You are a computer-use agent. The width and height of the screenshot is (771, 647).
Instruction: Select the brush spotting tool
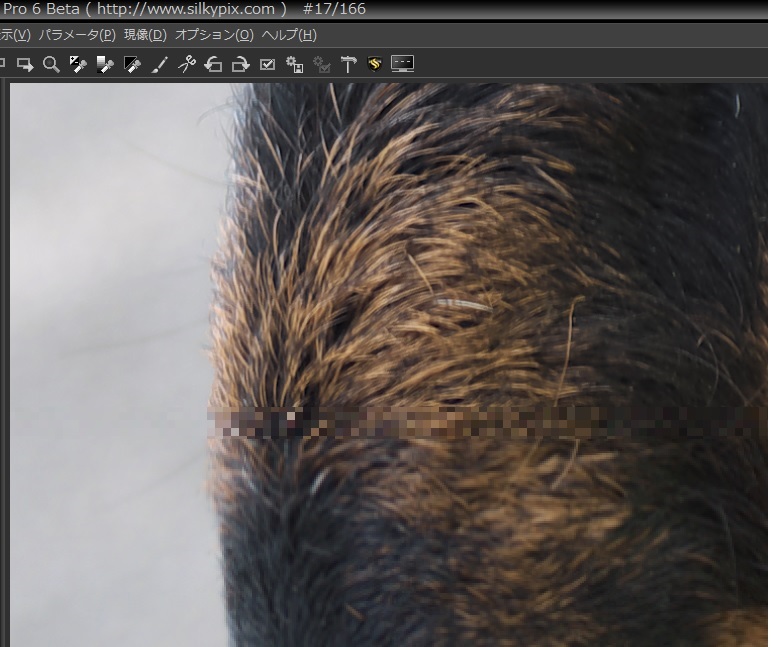(x=159, y=64)
